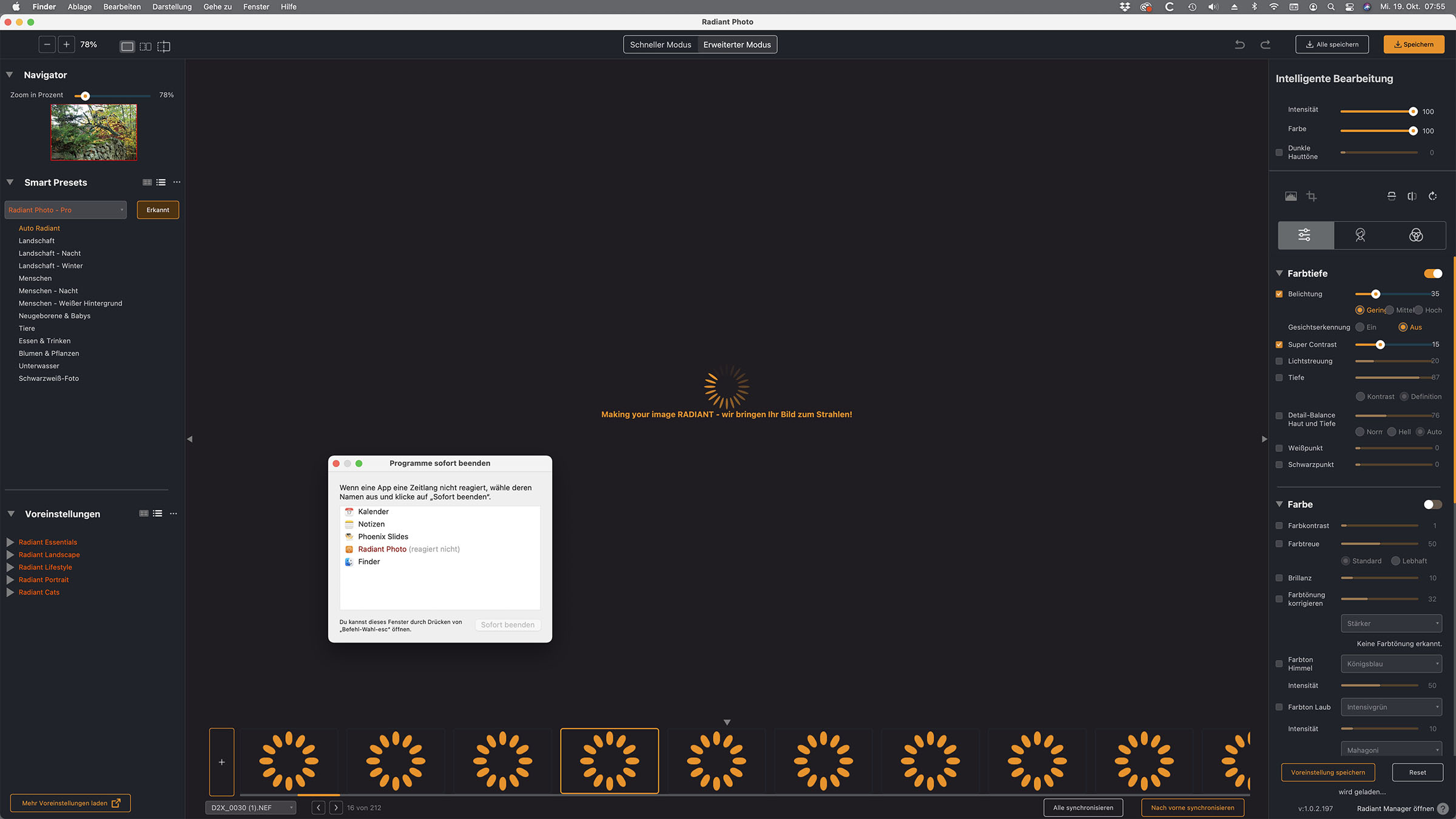Open Radiant Photo - Pro preset dropdown

click(66, 210)
